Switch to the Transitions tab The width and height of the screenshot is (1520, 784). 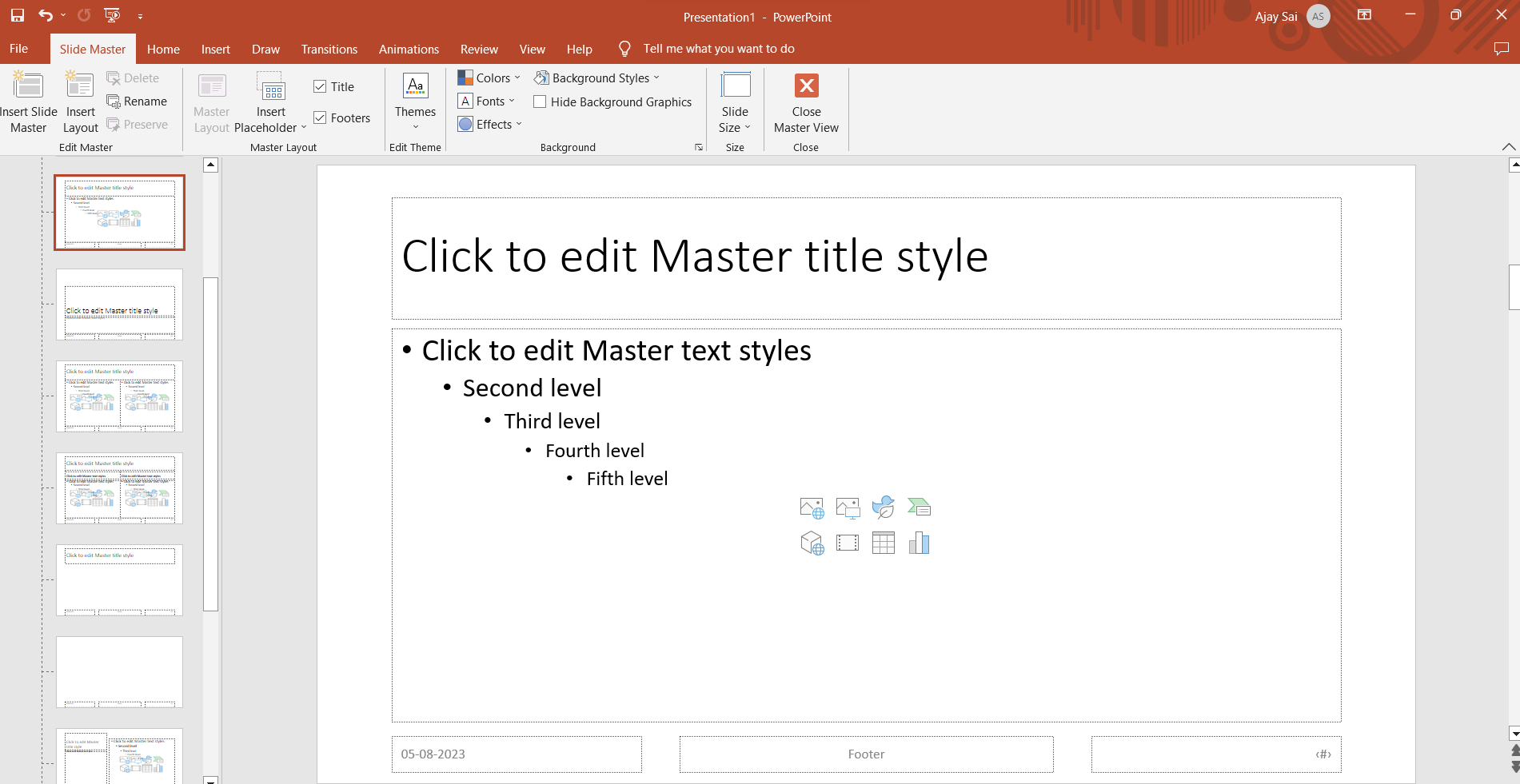pos(329,50)
